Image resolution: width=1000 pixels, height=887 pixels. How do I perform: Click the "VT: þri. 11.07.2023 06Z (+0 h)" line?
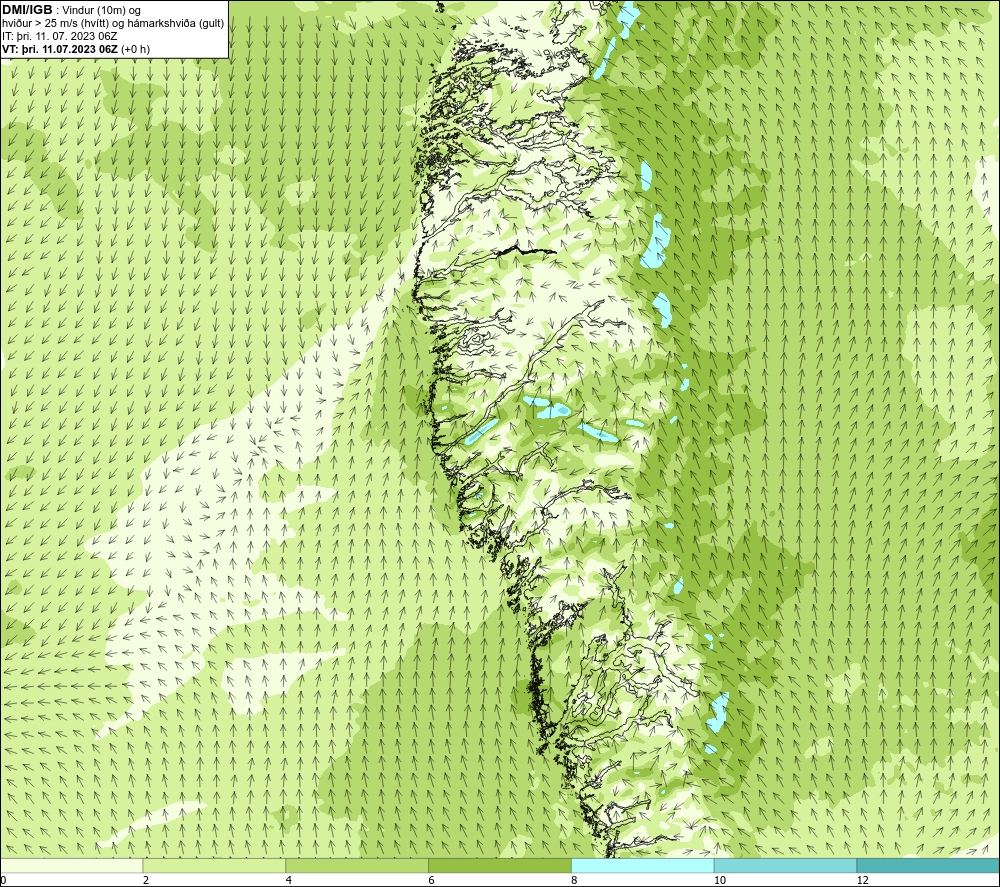tap(77, 49)
